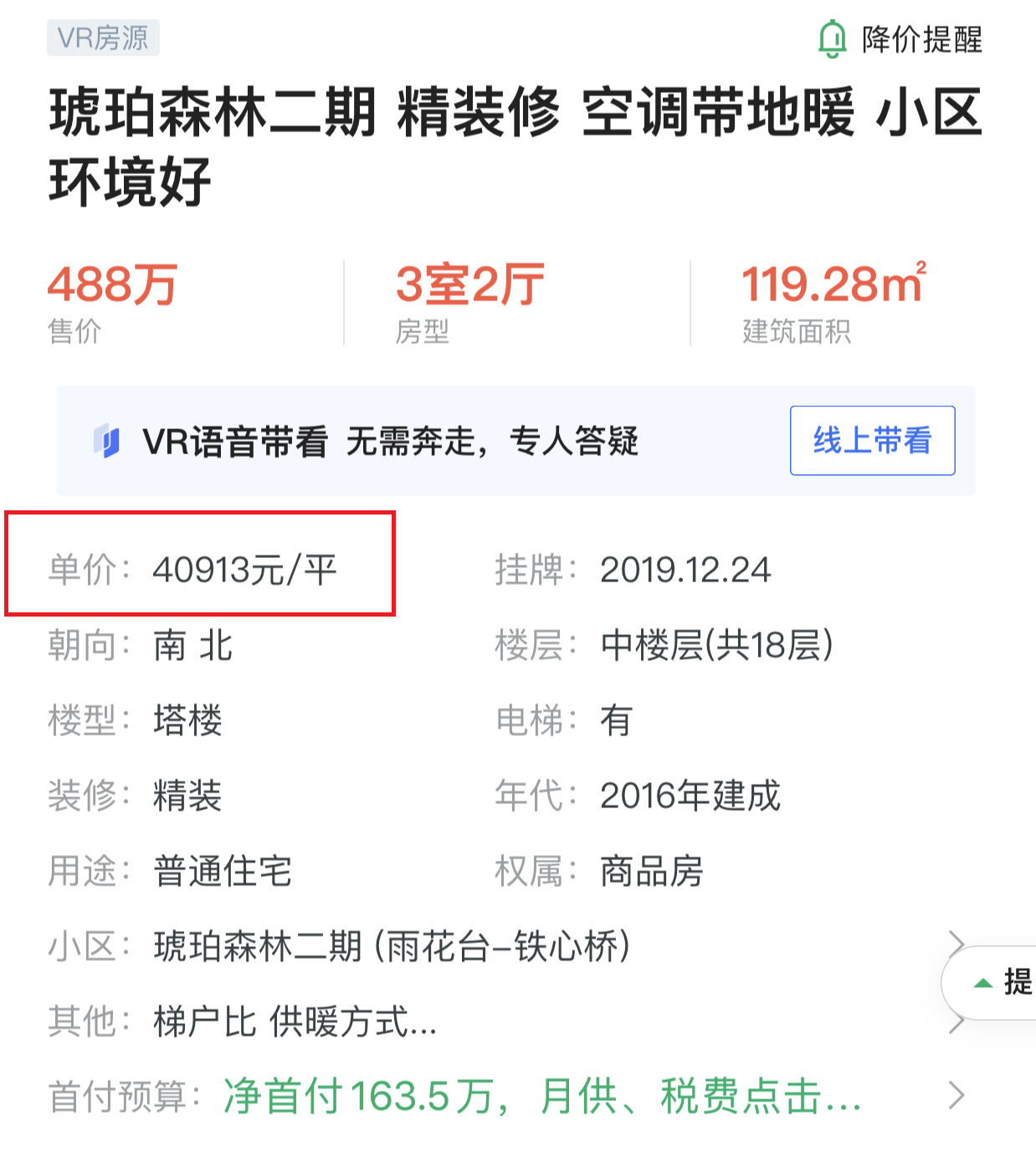Expand the 小区 row chevron
Image resolution: width=1036 pixels, height=1157 pixels.
[957, 945]
